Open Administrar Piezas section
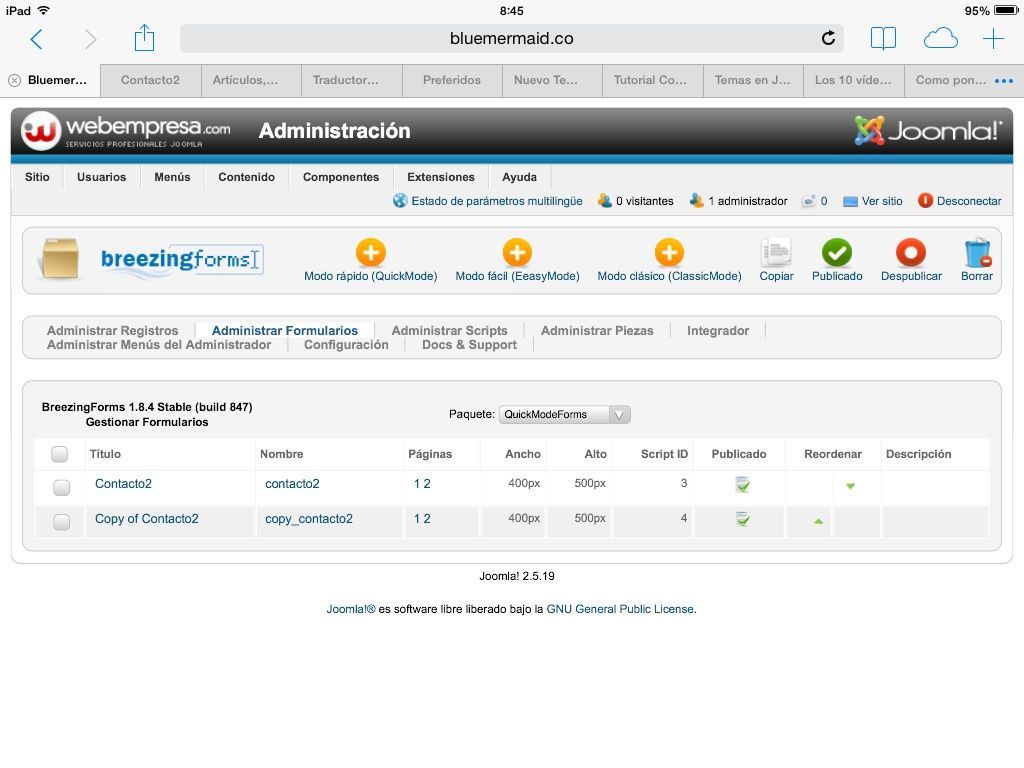 click(x=597, y=330)
